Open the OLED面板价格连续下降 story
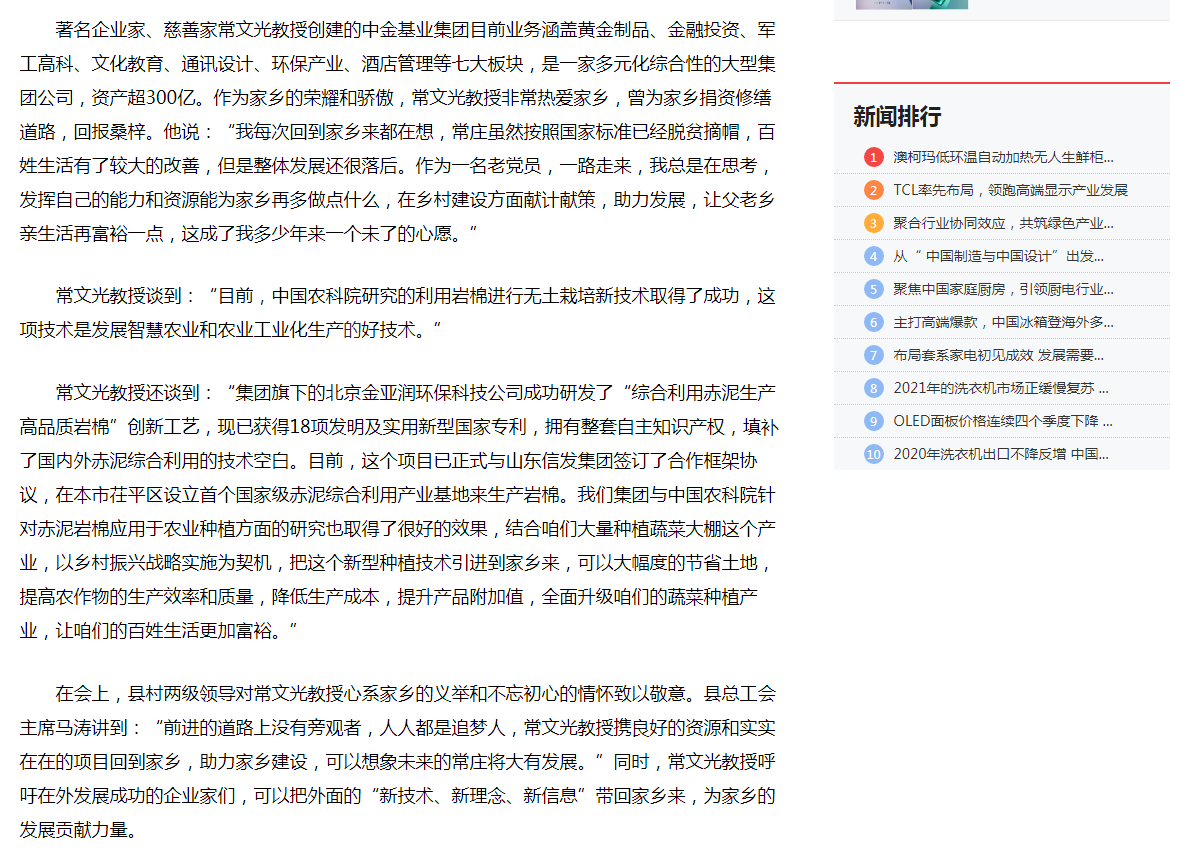This screenshot has width=1187, height=851. point(1000,421)
